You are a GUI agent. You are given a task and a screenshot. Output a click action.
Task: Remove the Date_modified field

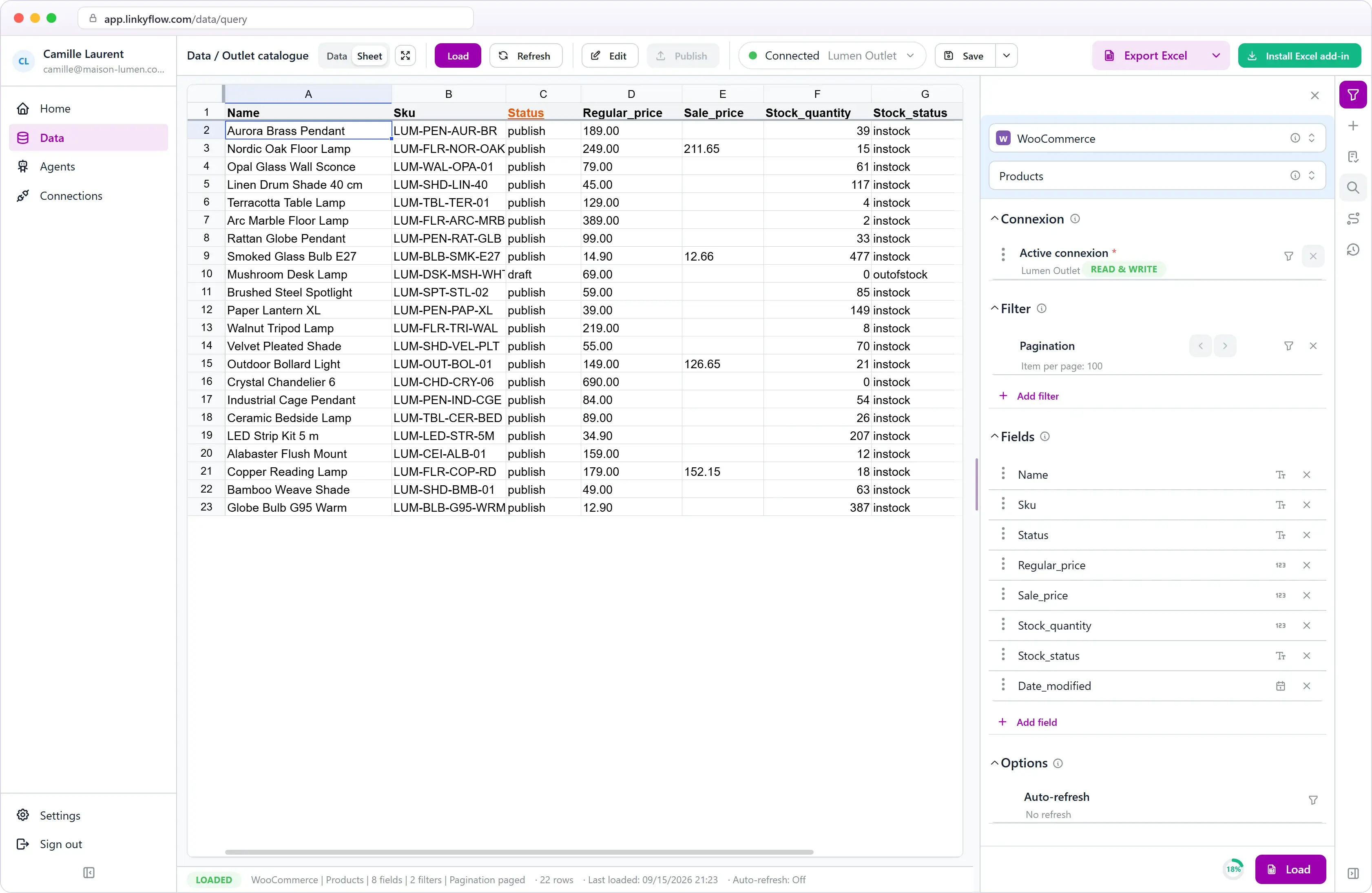click(x=1306, y=686)
